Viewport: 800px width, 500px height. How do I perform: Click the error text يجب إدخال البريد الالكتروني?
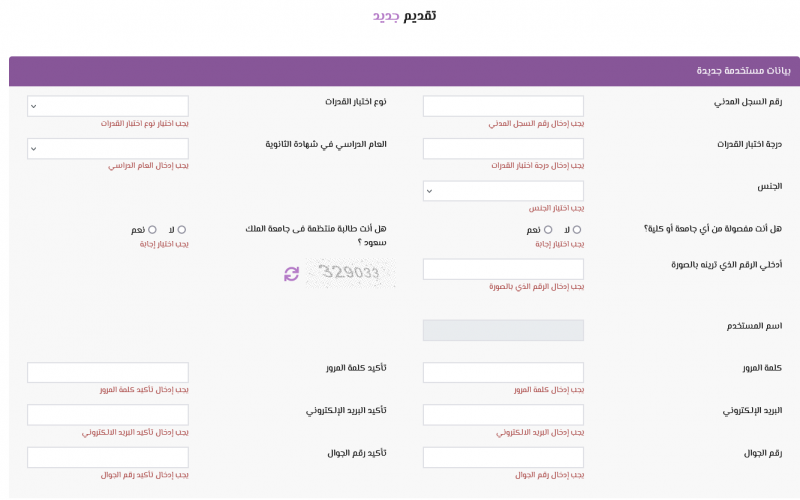click(540, 433)
